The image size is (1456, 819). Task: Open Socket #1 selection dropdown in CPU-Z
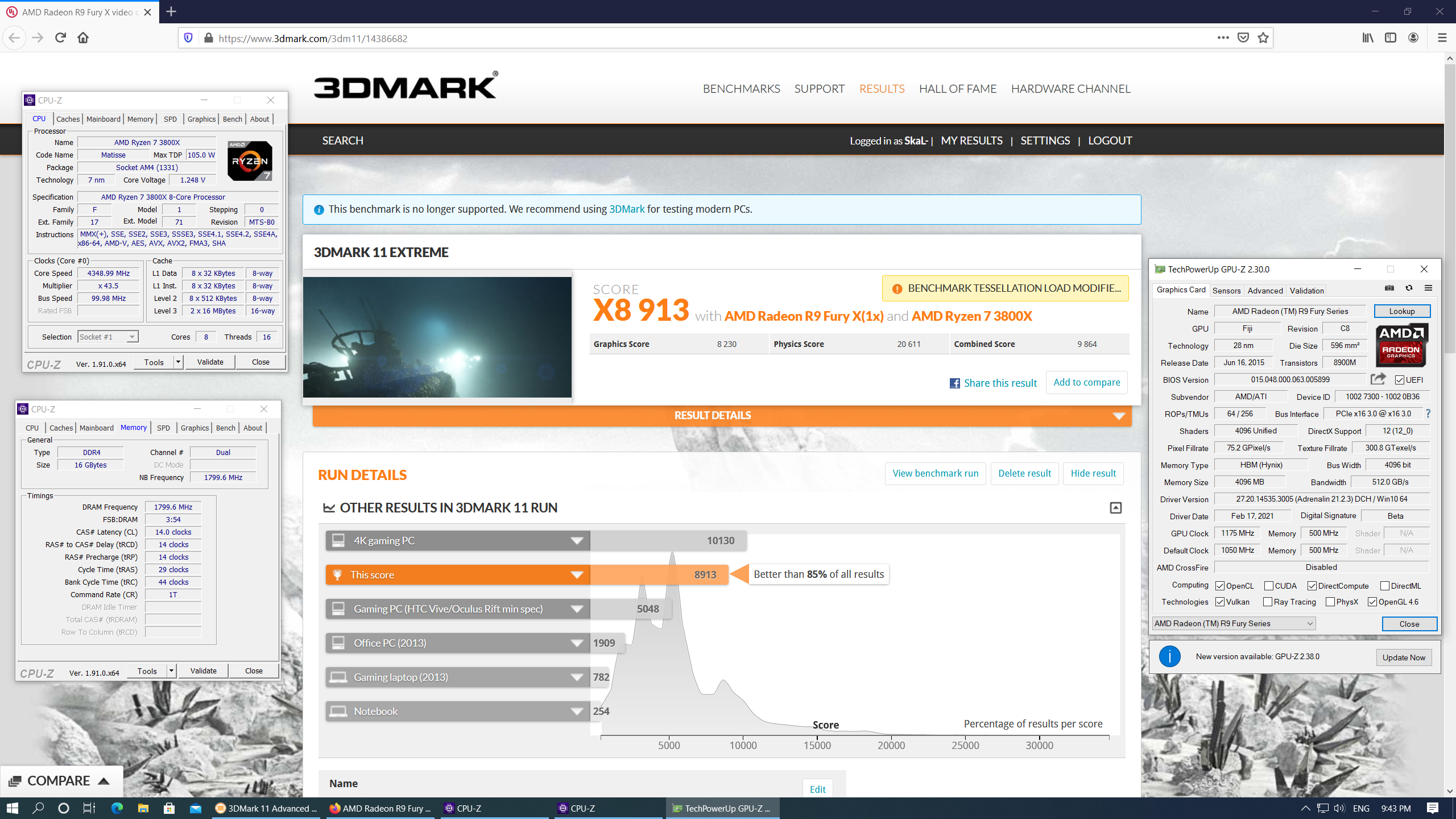pyautogui.click(x=108, y=337)
